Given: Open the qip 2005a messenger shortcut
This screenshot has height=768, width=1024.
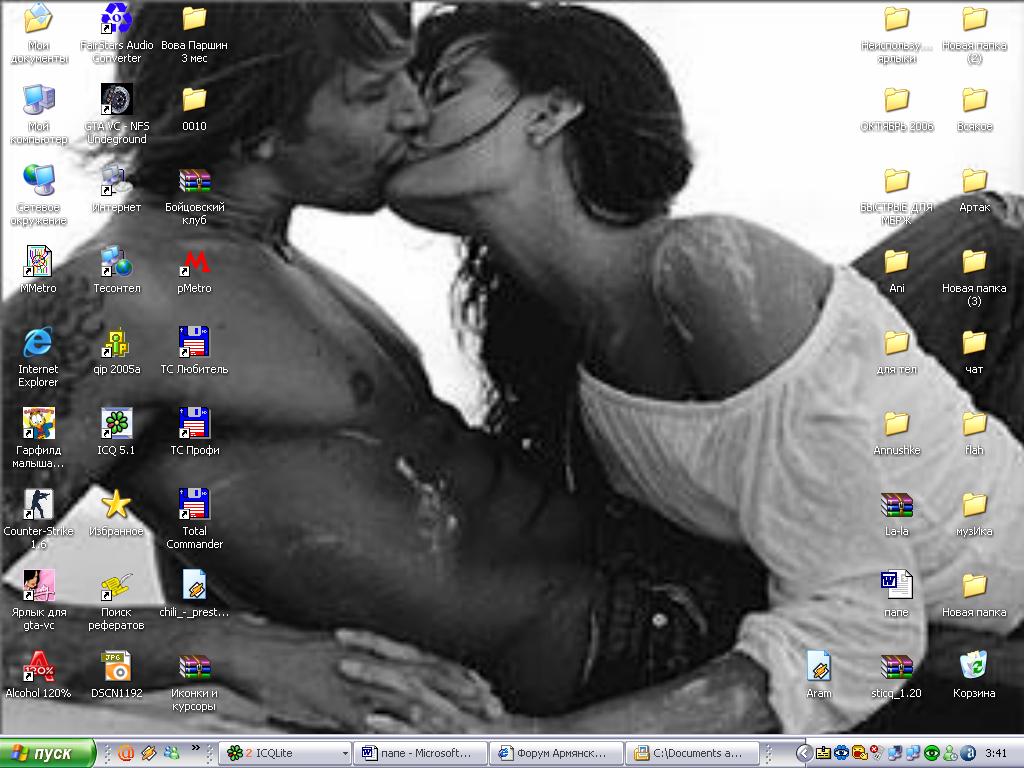Looking at the screenshot, I should click(x=116, y=343).
